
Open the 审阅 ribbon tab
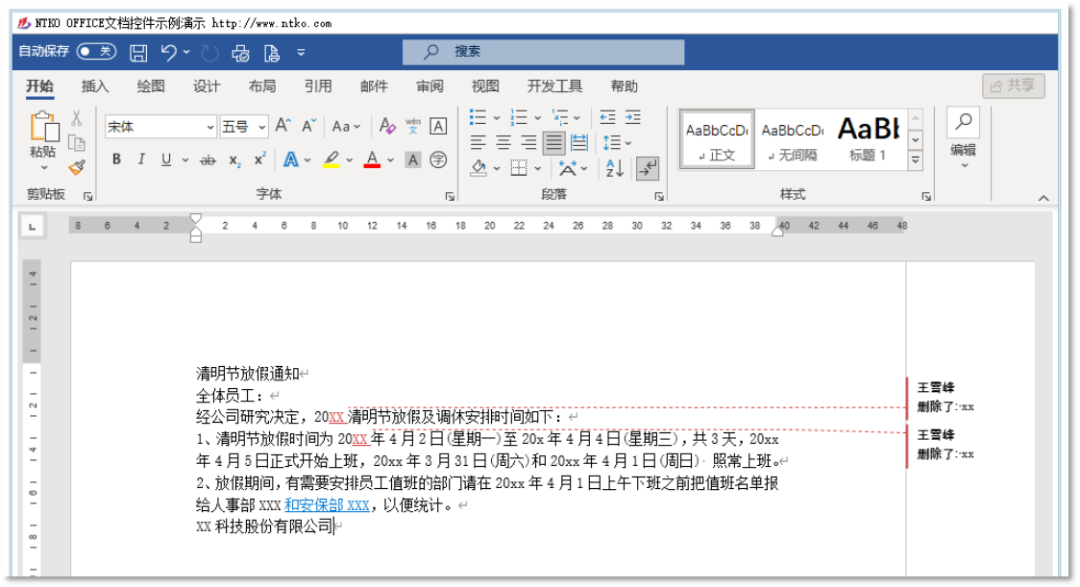tap(430, 86)
